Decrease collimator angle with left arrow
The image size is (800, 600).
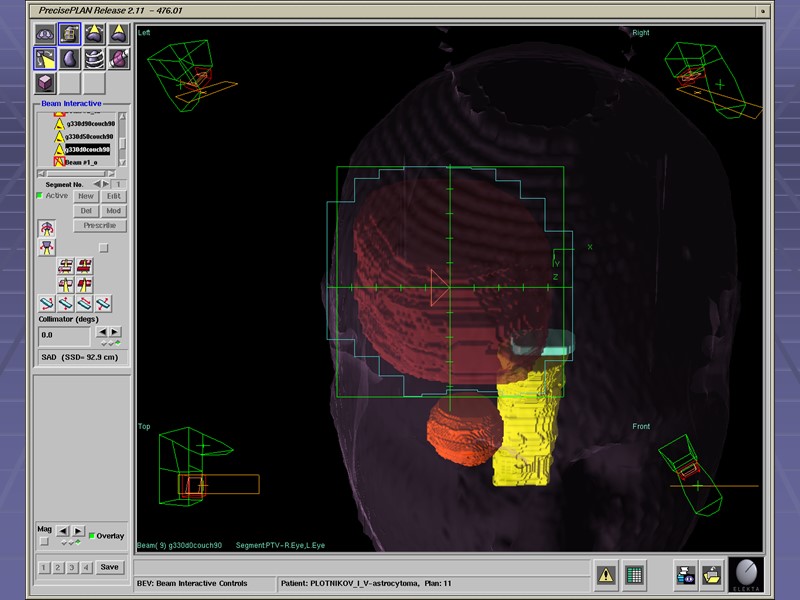(103, 332)
